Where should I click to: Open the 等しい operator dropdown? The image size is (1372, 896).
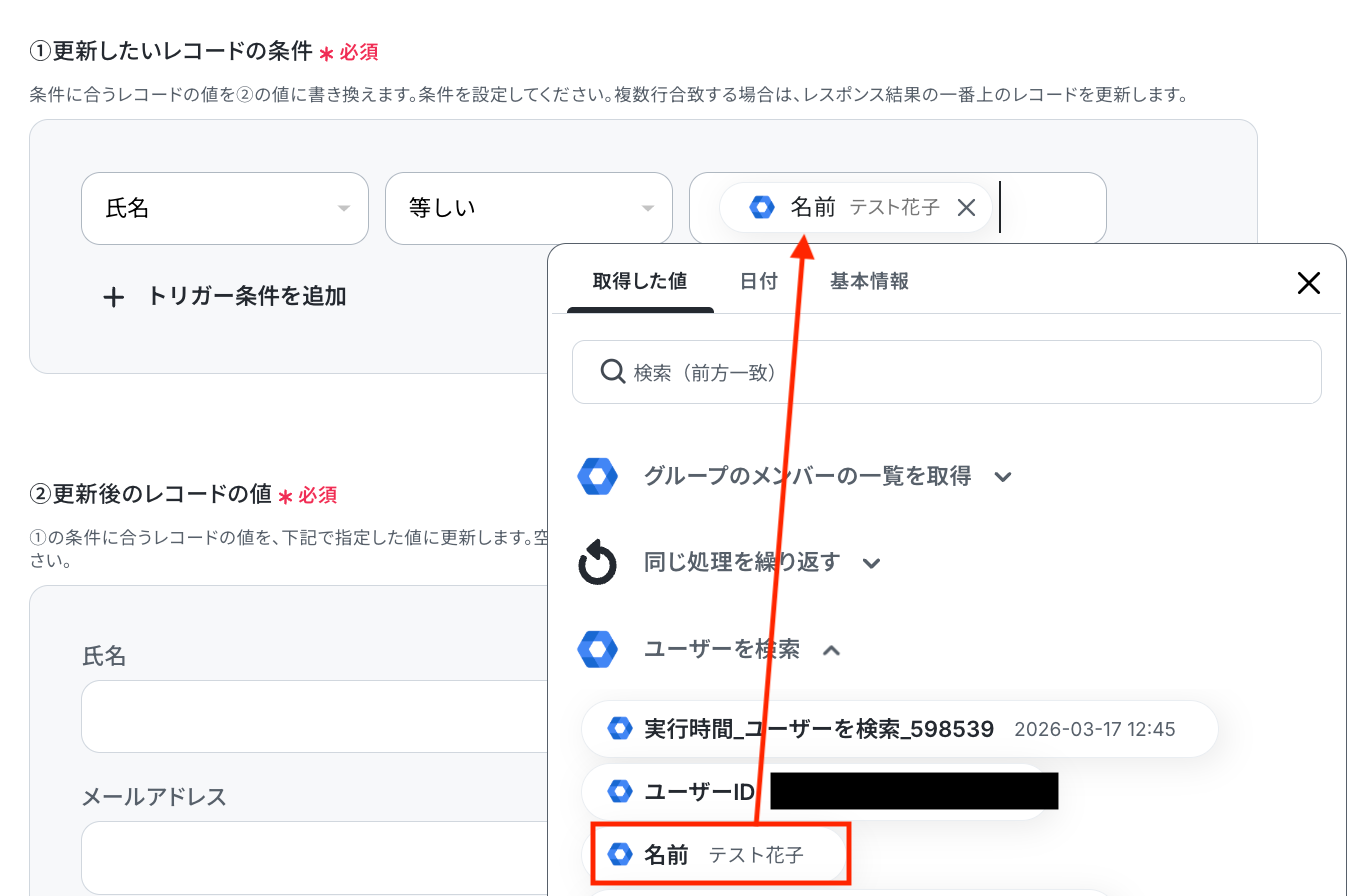529,208
